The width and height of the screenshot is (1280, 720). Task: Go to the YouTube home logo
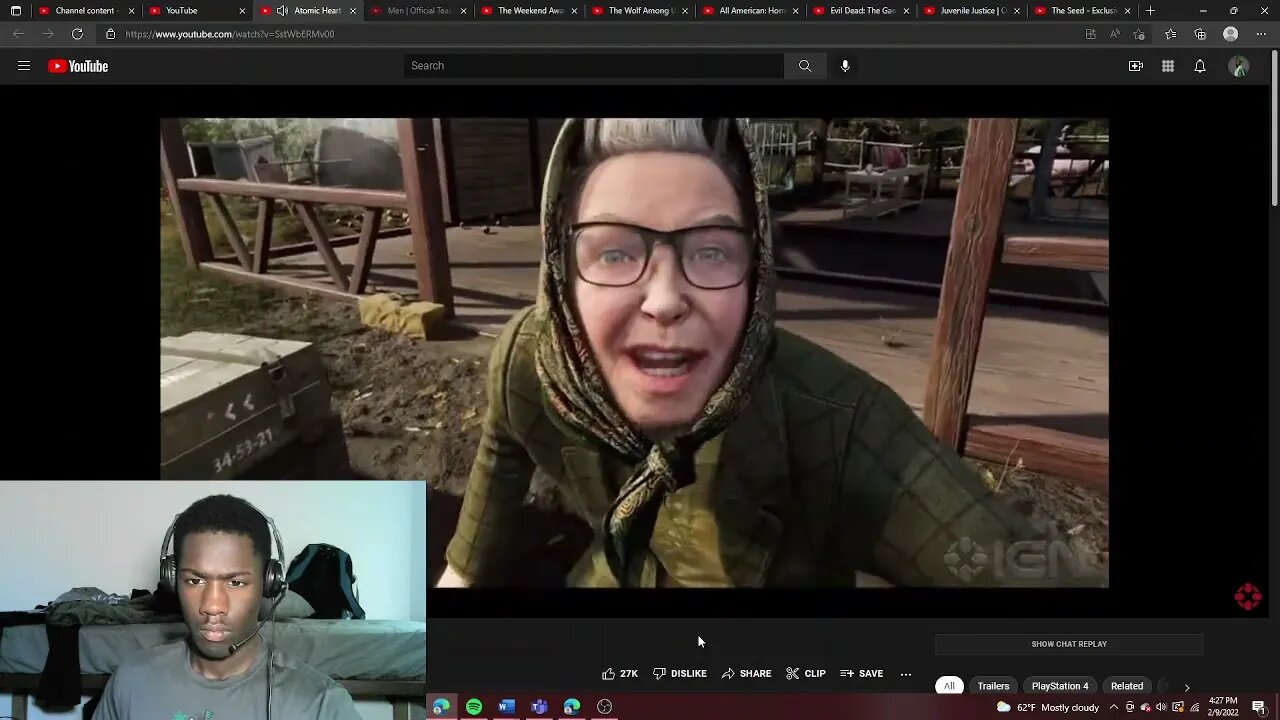coord(78,66)
